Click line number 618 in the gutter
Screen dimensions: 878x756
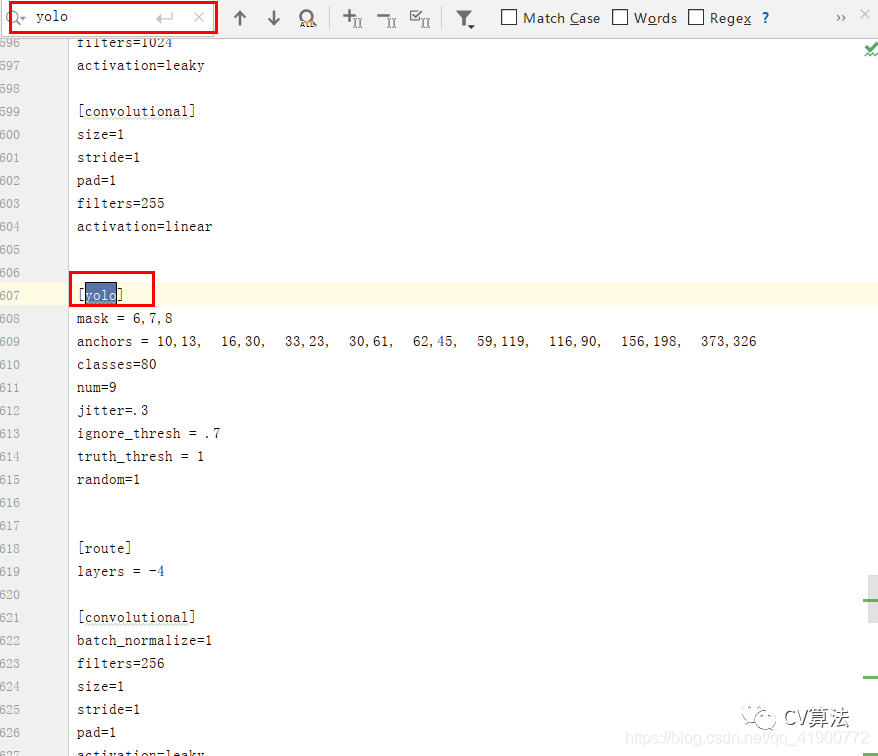point(10,548)
